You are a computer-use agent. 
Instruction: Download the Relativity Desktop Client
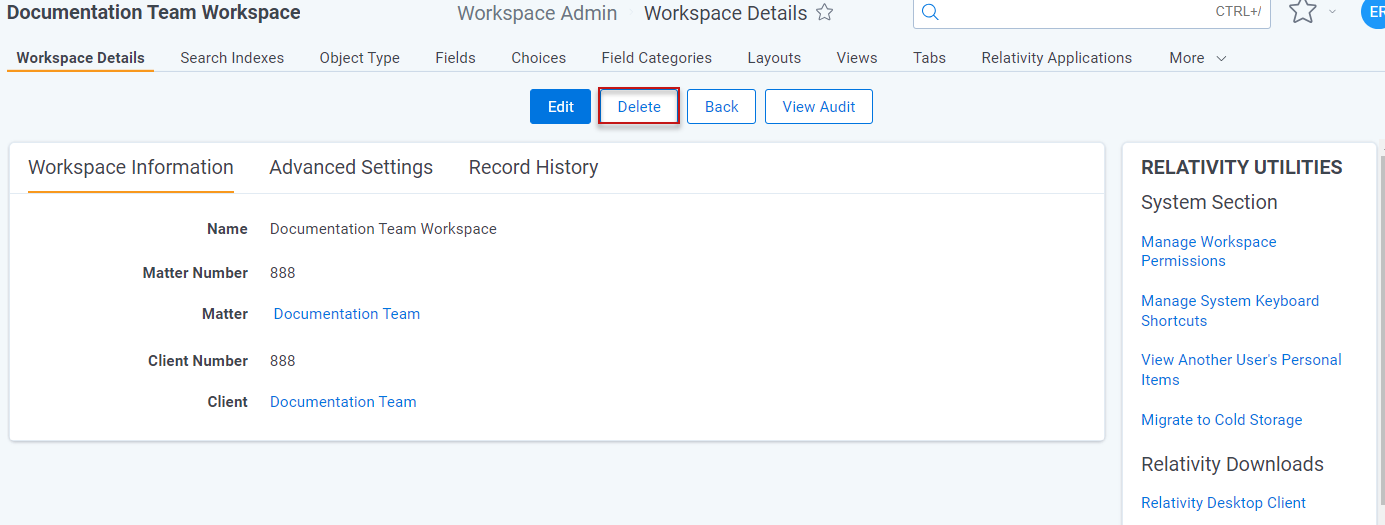point(1224,503)
